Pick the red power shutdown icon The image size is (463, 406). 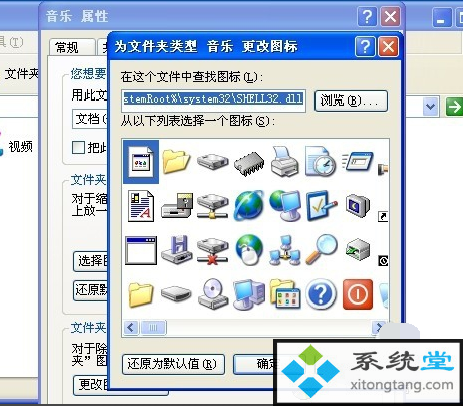pos(357,294)
